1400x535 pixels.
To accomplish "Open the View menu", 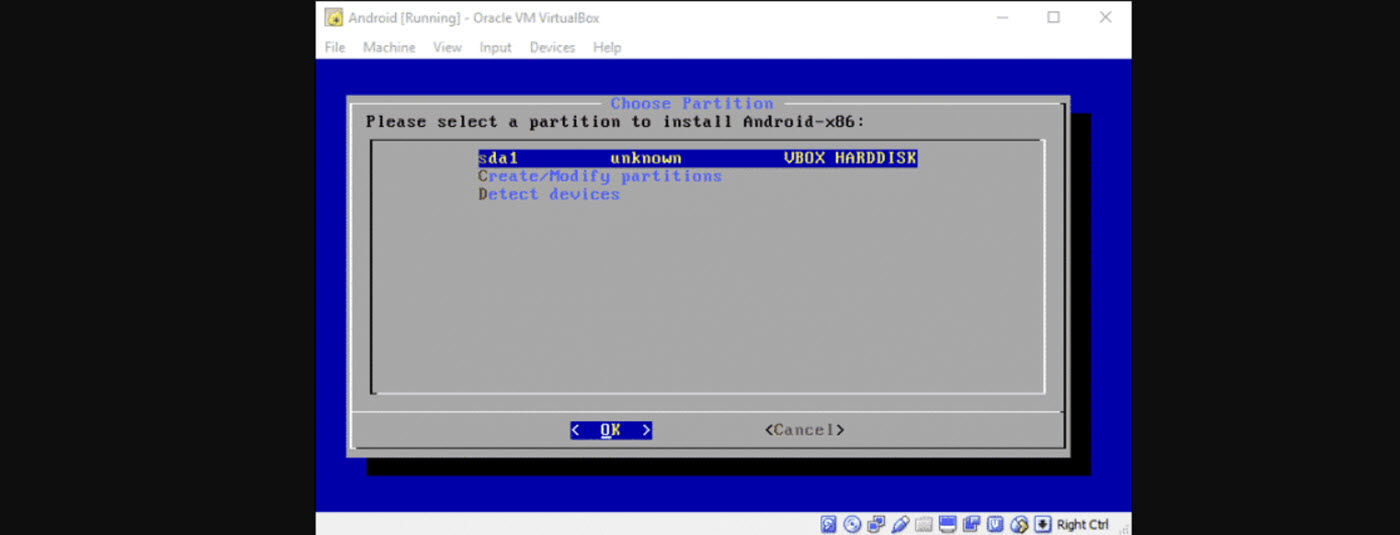I will (x=447, y=47).
